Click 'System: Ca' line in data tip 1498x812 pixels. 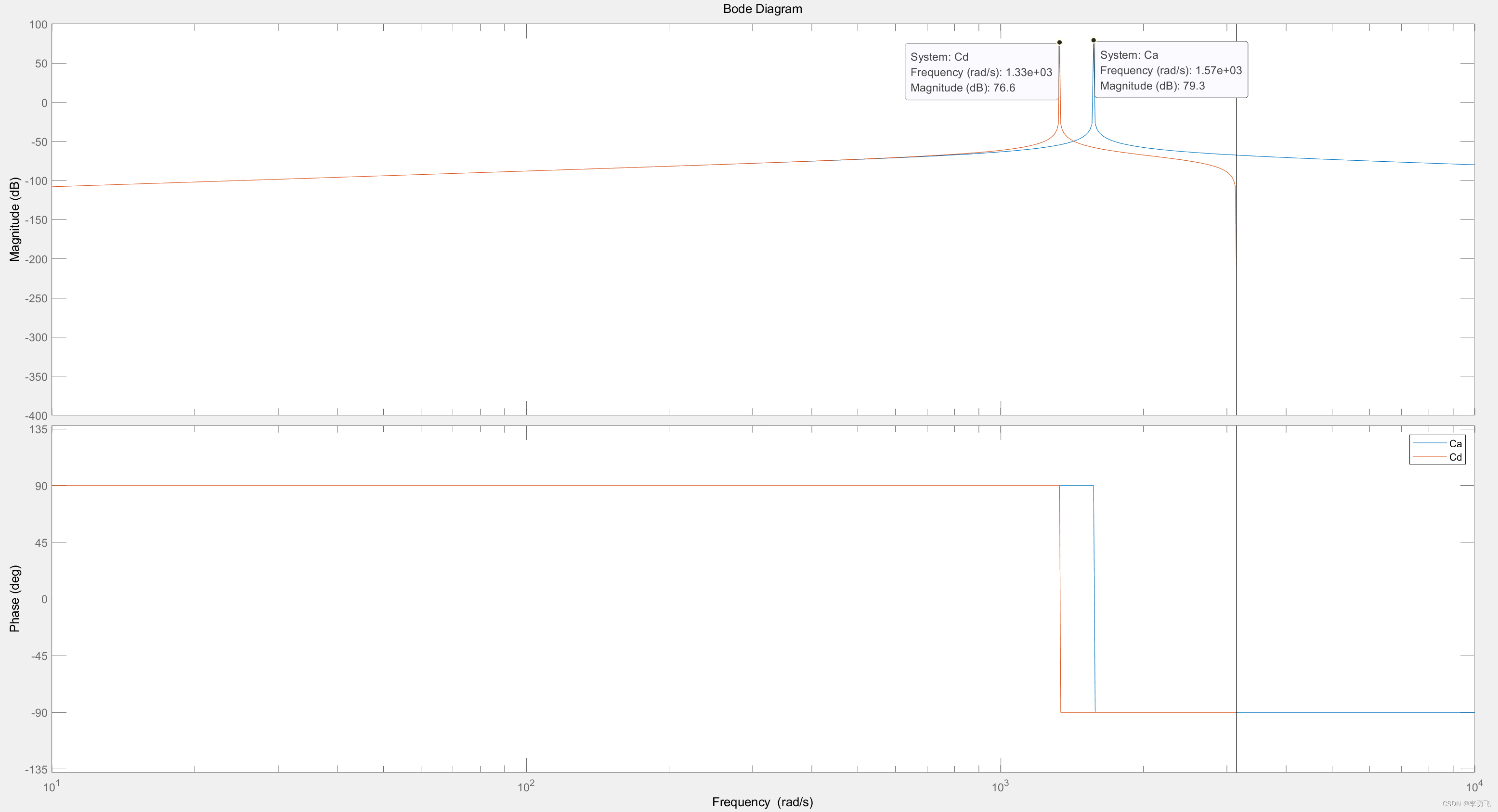pos(1129,55)
